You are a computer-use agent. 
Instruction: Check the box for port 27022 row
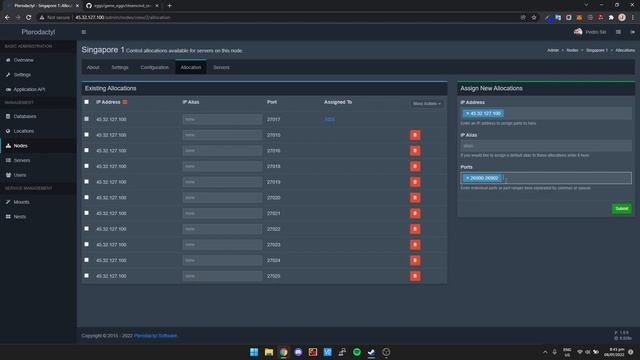tap(87, 229)
